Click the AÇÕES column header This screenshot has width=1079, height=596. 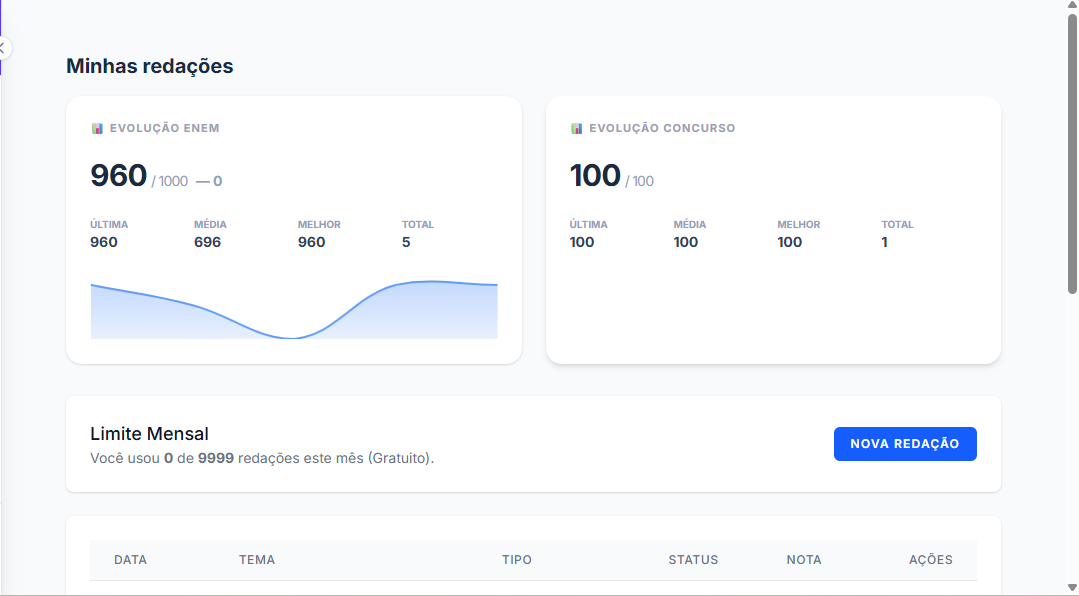pos(930,560)
